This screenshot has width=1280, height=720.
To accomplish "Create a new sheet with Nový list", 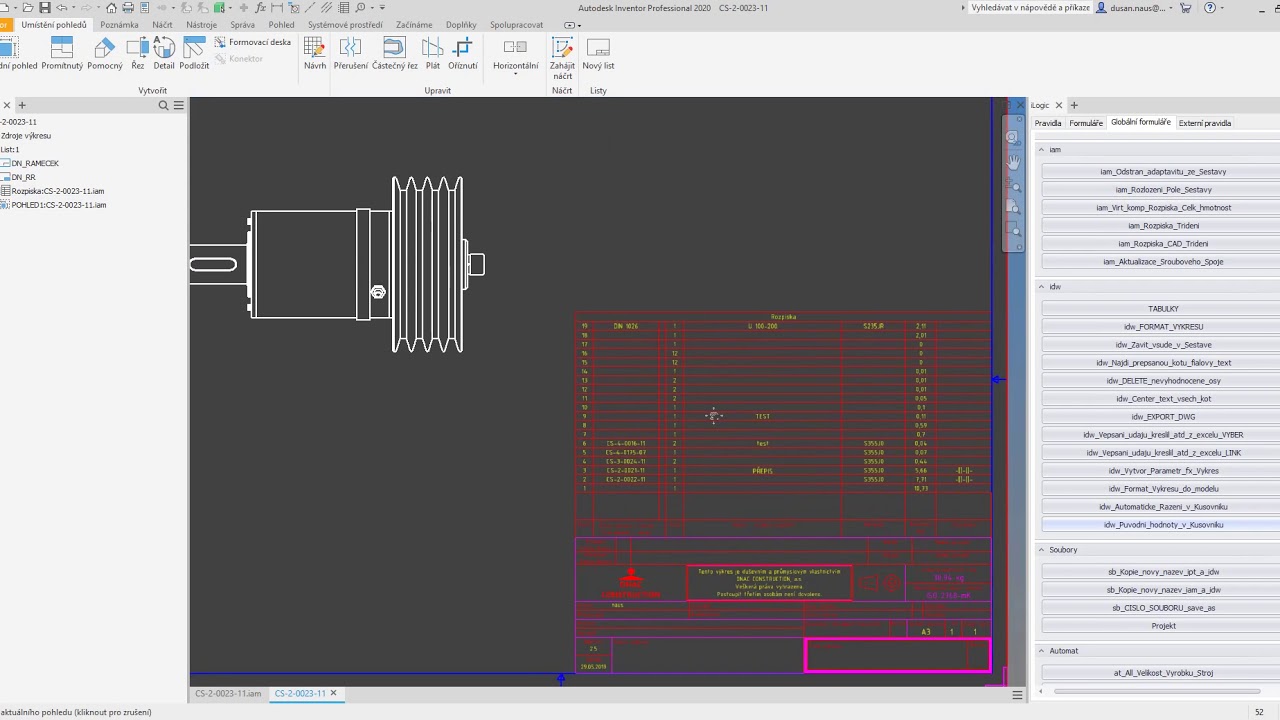I will pyautogui.click(x=598, y=54).
